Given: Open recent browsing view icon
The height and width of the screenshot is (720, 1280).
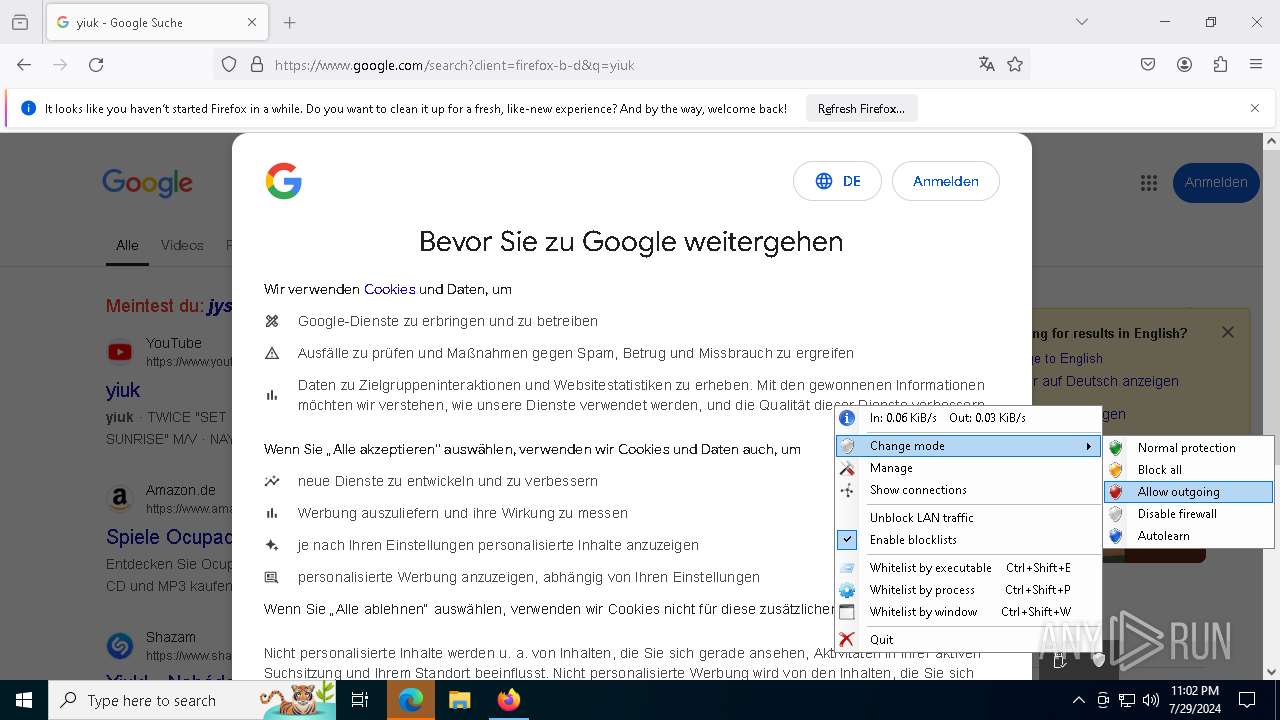Looking at the screenshot, I should (x=20, y=22).
